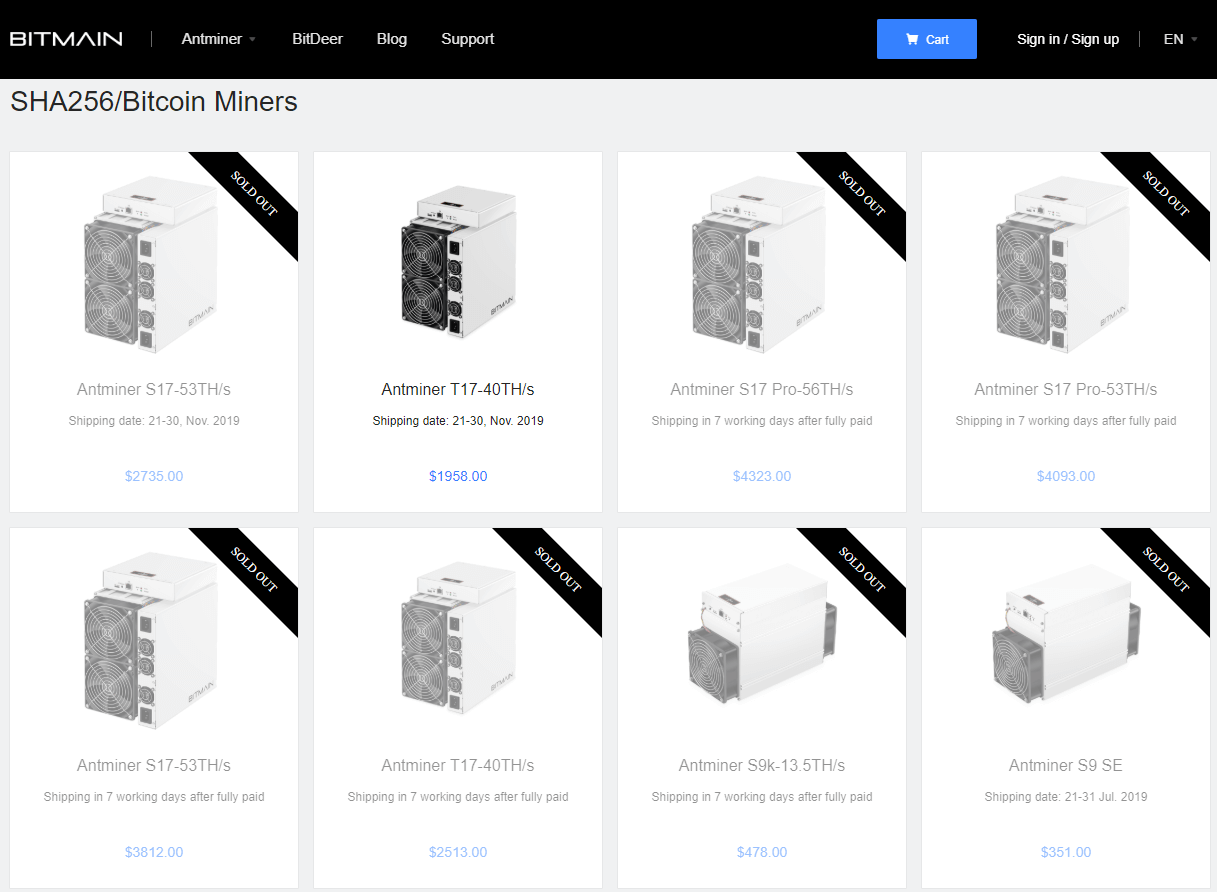Click the $4323.00 price
Viewport: 1217px width, 892px height.
[762, 476]
